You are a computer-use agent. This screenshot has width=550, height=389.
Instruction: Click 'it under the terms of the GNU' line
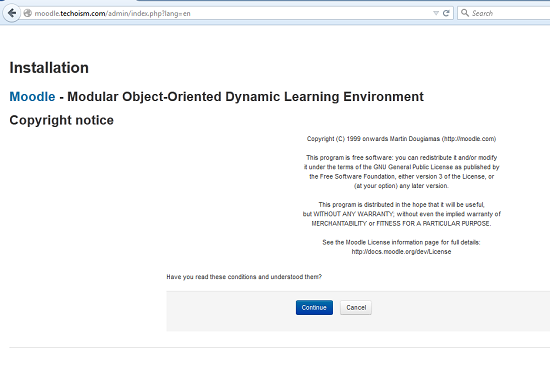401,167
